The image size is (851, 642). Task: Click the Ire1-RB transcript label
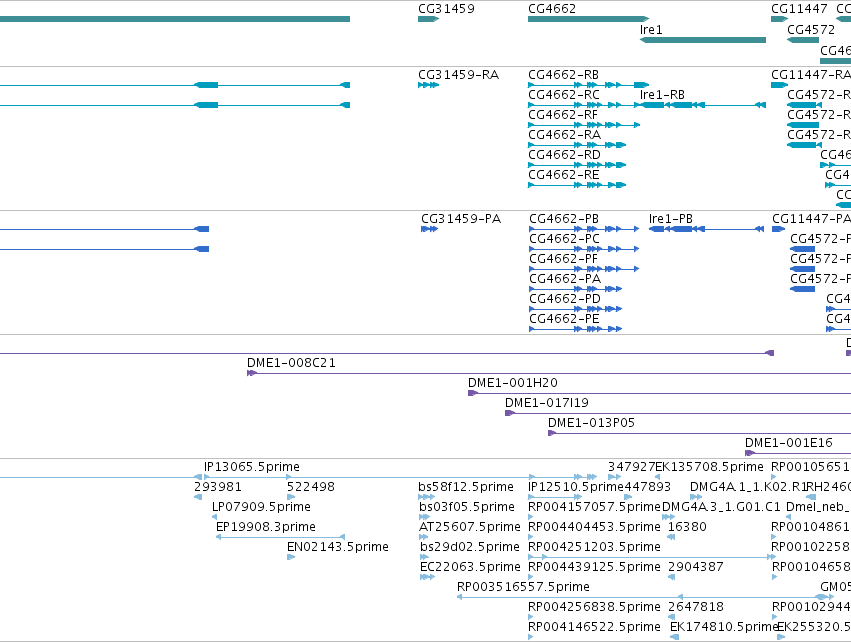click(x=663, y=95)
